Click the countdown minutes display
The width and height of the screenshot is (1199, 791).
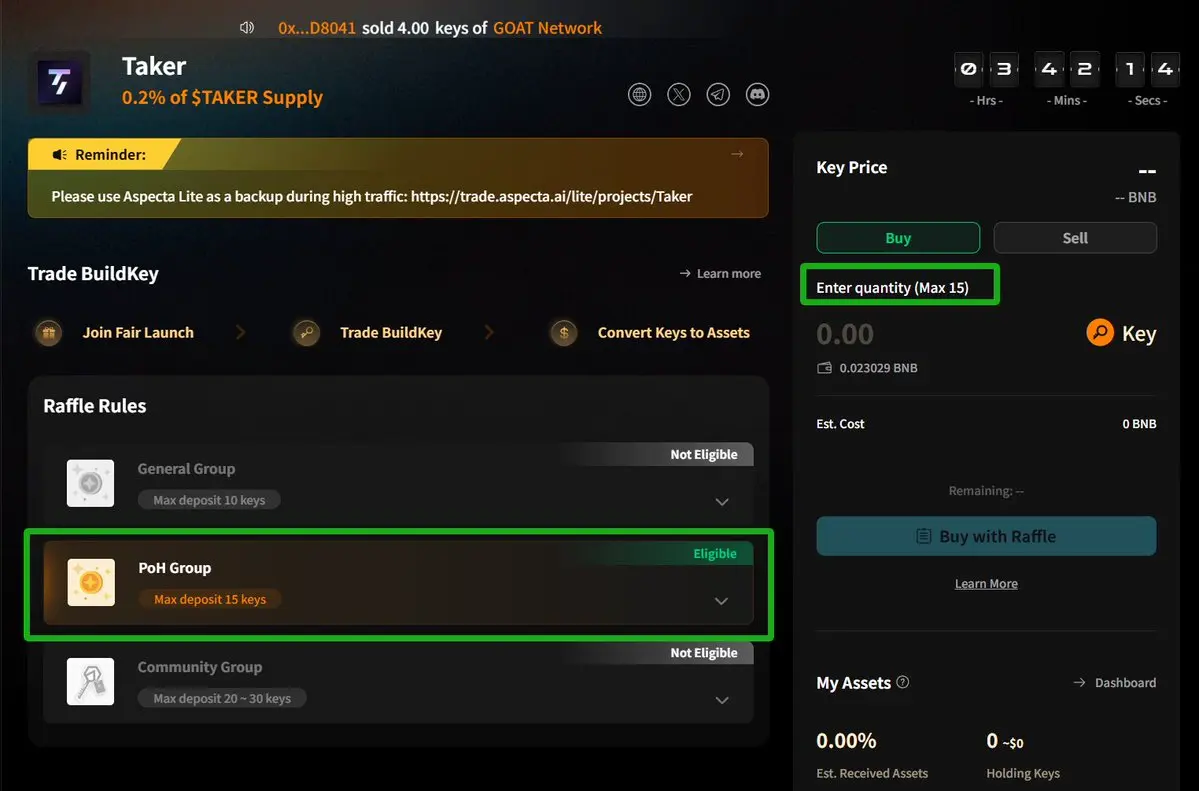click(x=1067, y=70)
